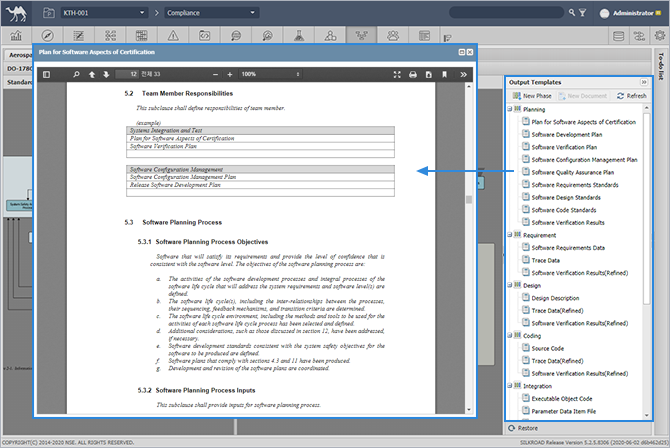Image resolution: width=670 pixels, height=448 pixels.
Task: Select the highlighted workflow diagram icon
Action: click(361, 35)
